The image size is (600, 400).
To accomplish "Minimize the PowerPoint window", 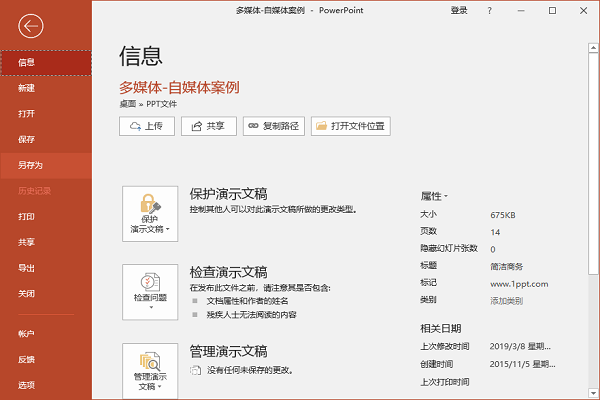I will point(521,11).
